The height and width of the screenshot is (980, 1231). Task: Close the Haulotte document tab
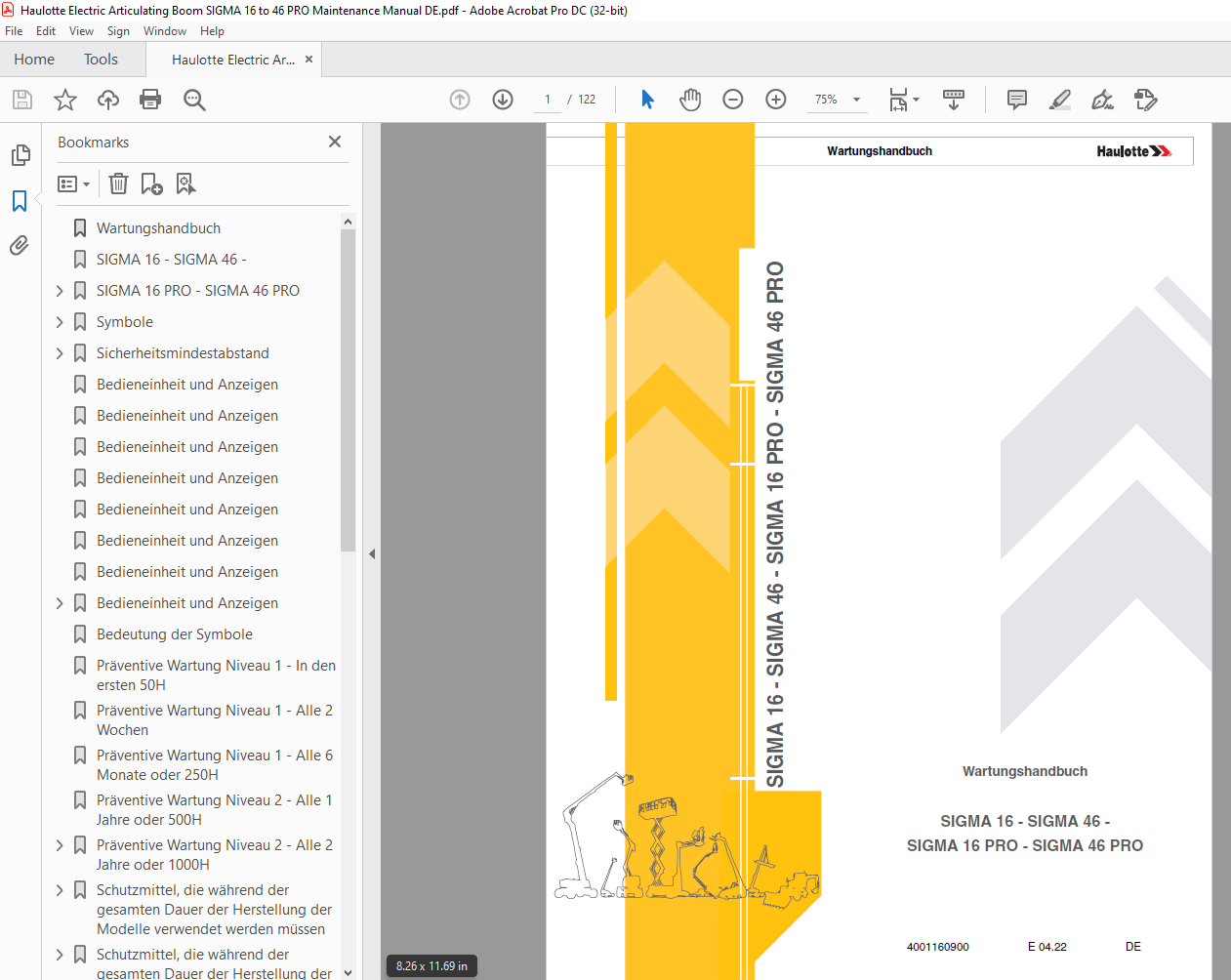pyautogui.click(x=309, y=60)
